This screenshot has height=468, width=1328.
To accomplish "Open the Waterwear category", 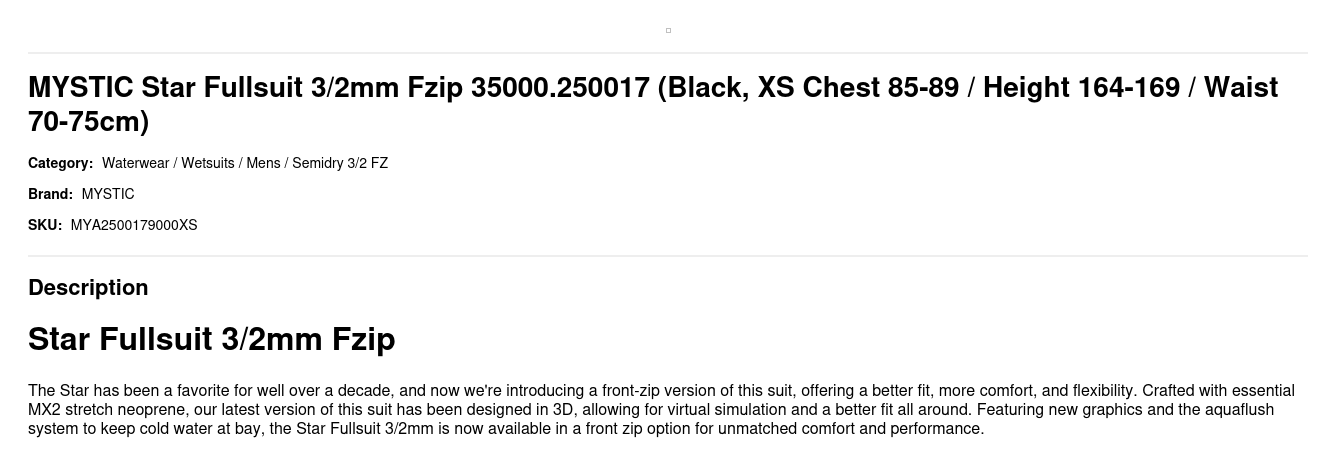I will (135, 163).
